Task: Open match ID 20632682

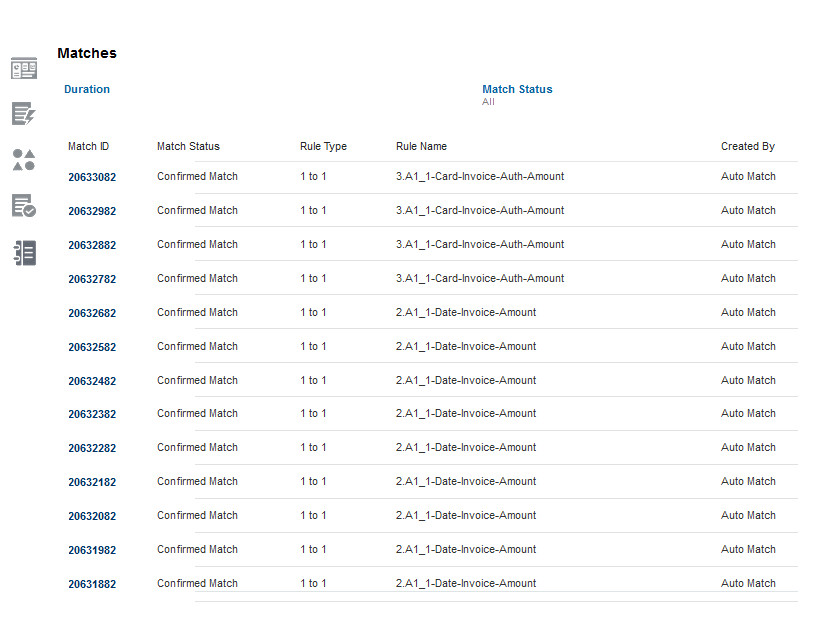Action: (x=92, y=314)
